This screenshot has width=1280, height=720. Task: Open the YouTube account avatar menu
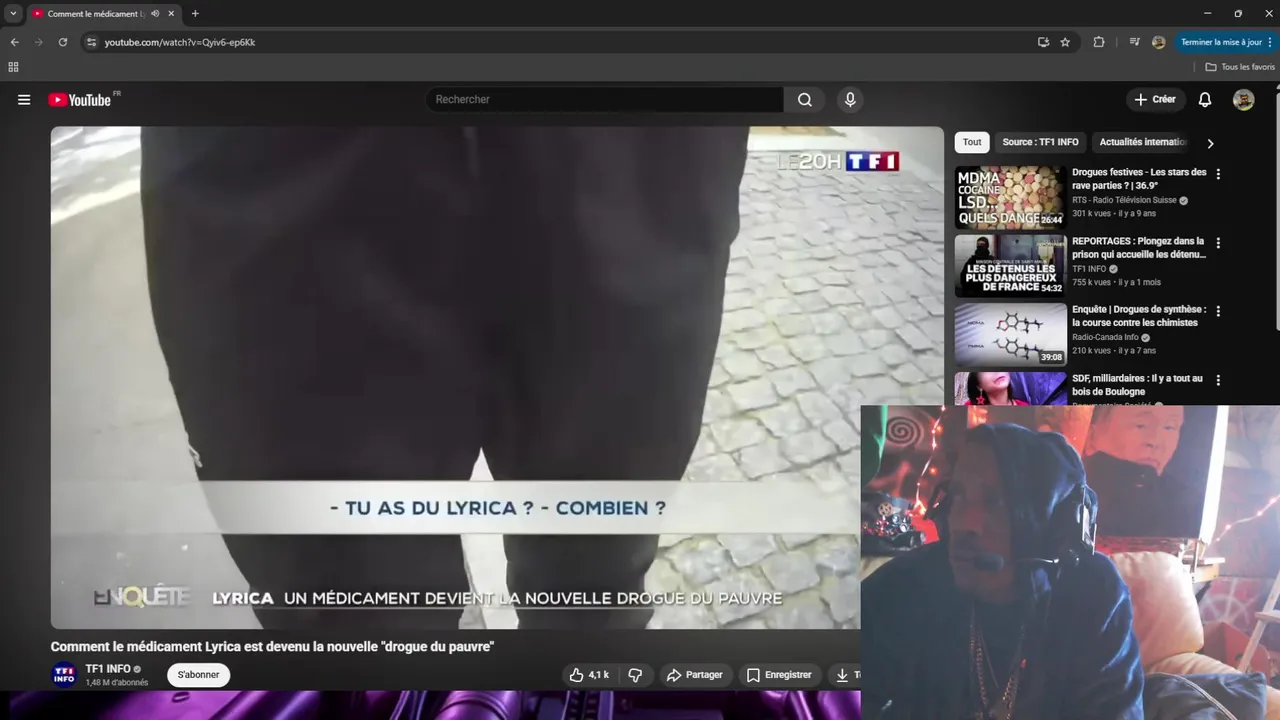click(1243, 100)
